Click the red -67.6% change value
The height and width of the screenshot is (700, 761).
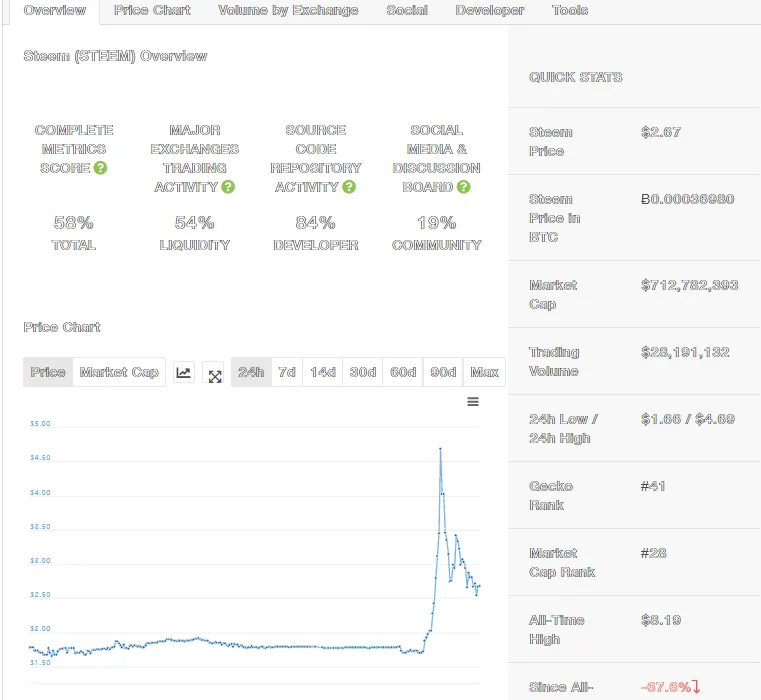pos(670,687)
